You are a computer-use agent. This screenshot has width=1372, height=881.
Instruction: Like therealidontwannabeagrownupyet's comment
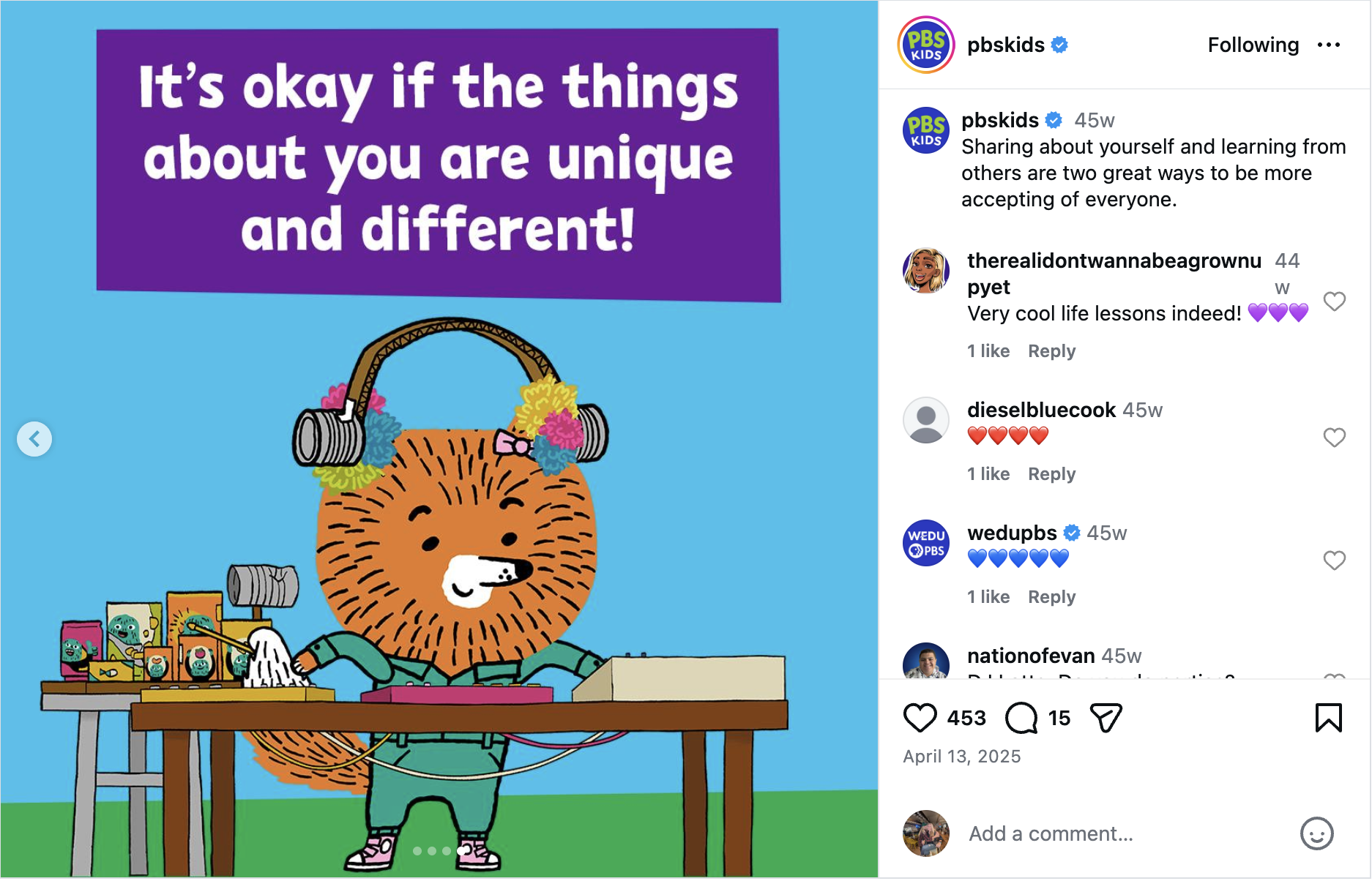click(x=1334, y=301)
